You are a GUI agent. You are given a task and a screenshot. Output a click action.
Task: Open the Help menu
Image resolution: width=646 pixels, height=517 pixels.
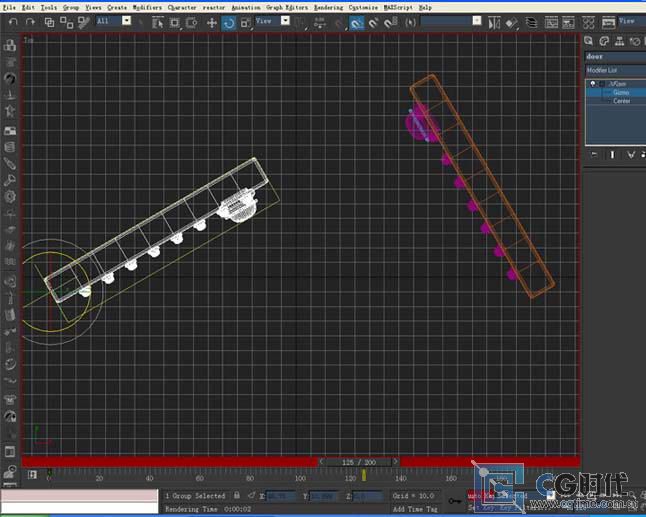click(x=425, y=7)
